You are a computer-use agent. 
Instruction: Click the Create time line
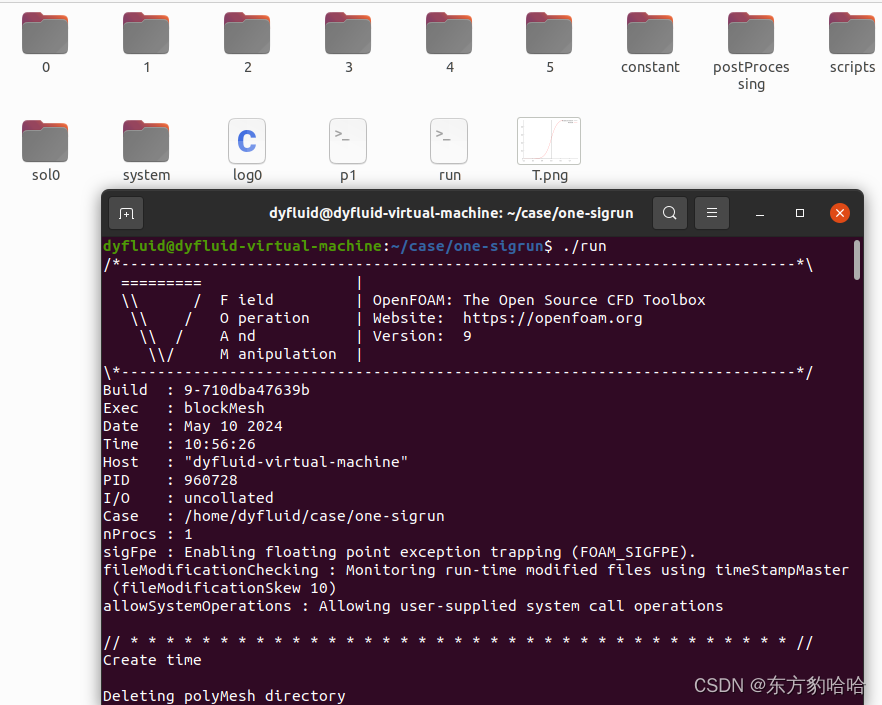click(152, 660)
